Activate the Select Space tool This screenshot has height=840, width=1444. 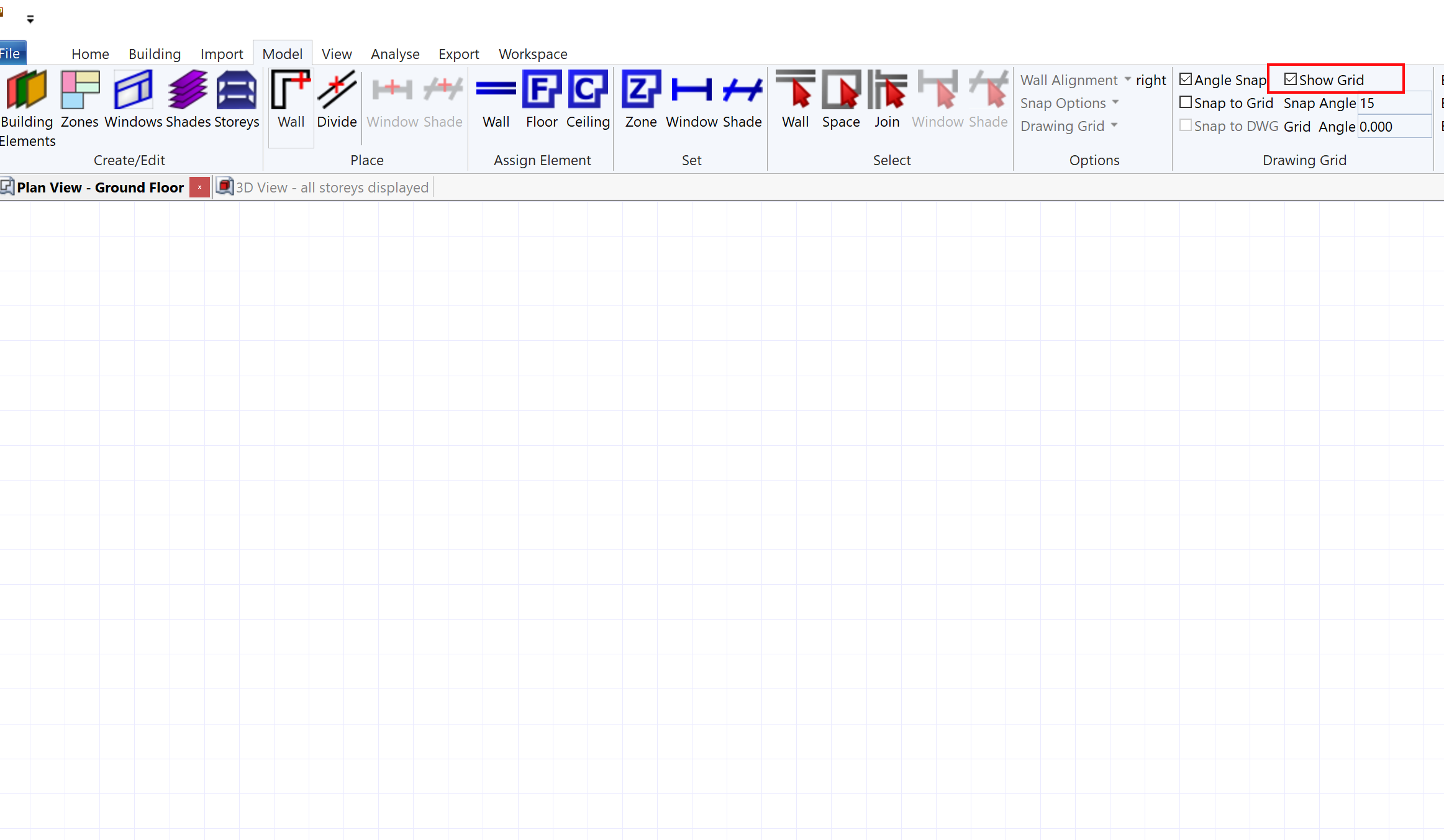(x=841, y=99)
